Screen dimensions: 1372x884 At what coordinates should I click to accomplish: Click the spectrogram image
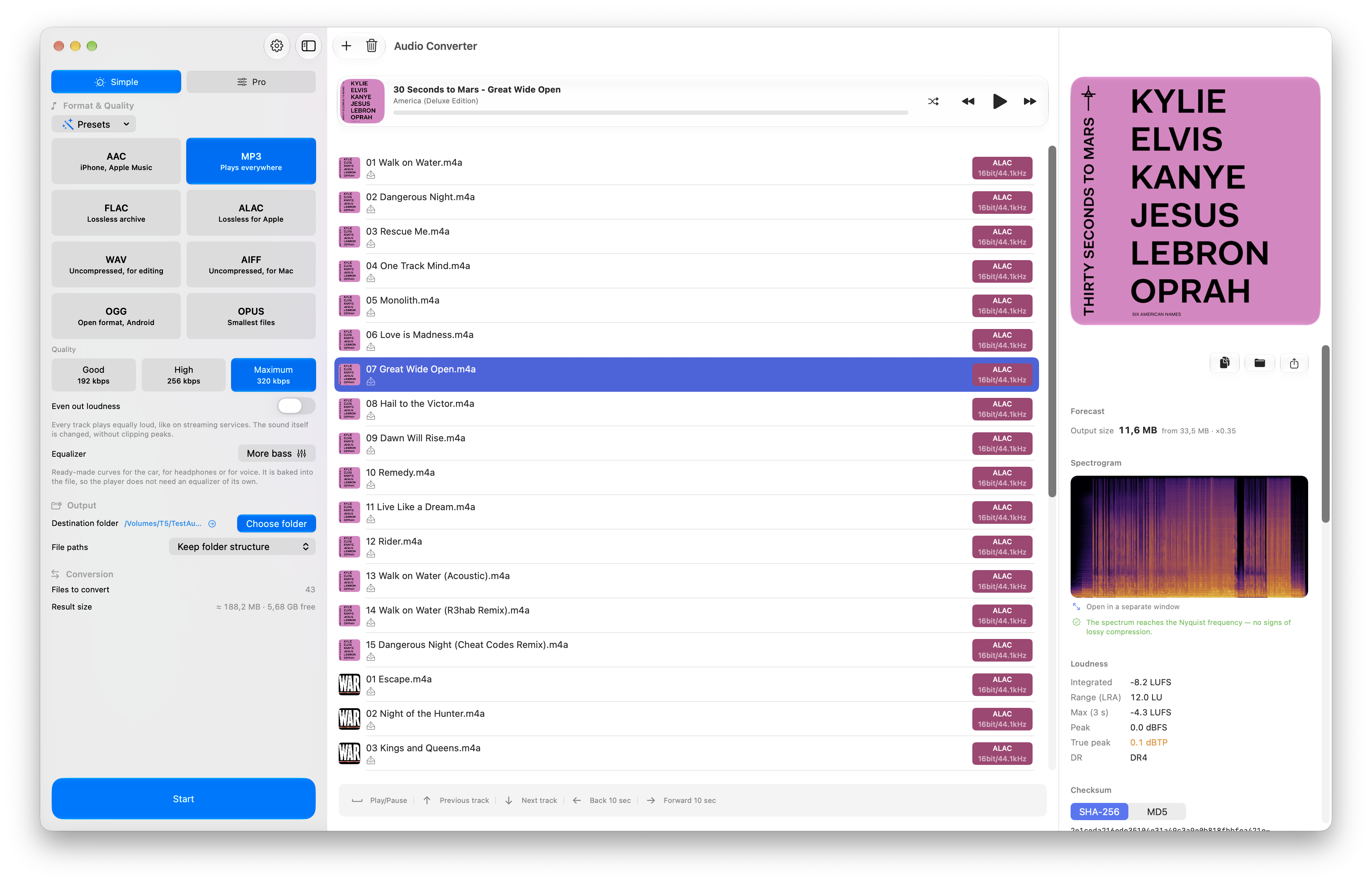pyautogui.click(x=1189, y=536)
